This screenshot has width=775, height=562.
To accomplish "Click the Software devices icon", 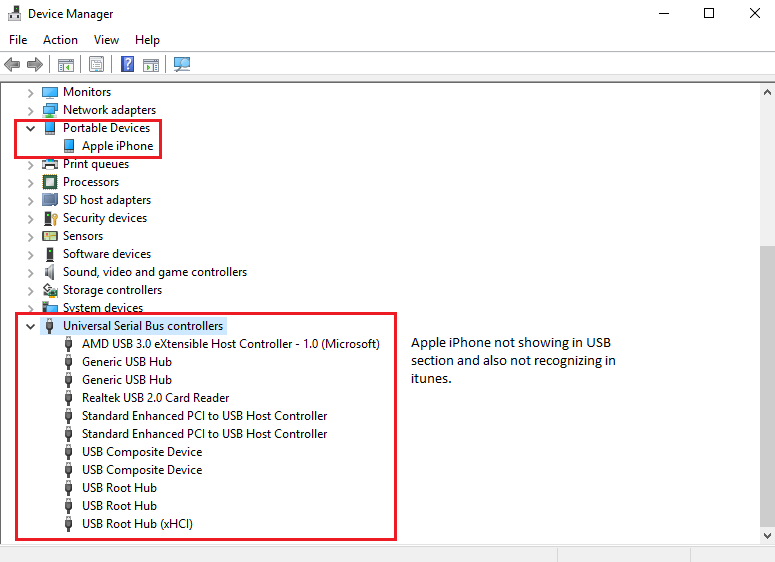I will (x=50, y=254).
